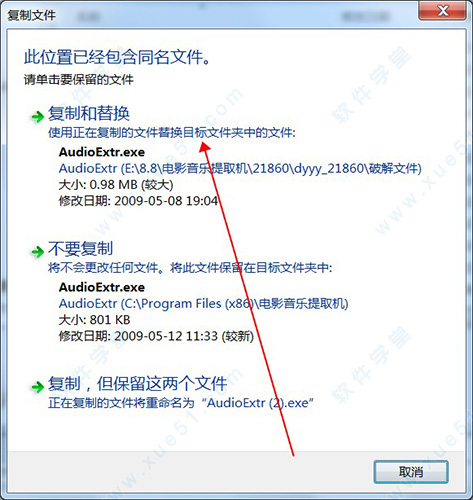The height and width of the screenshot is (500, 473).
Task: Click green arrow beside 不要复制
Action: (37, 251)
